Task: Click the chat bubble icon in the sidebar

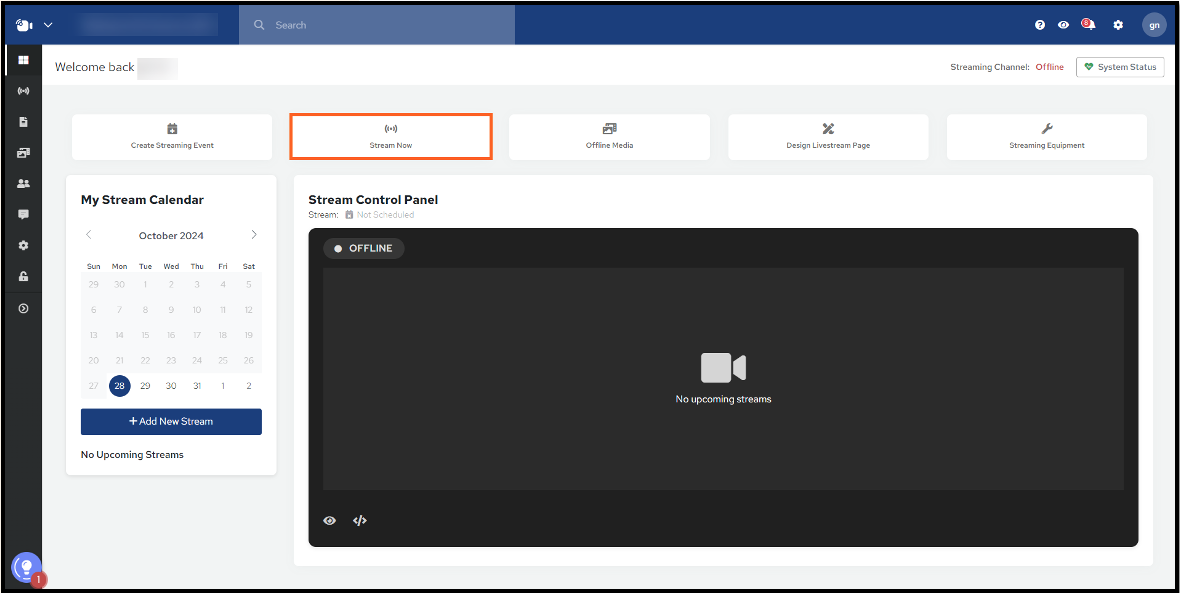Action: click(23, 215)
